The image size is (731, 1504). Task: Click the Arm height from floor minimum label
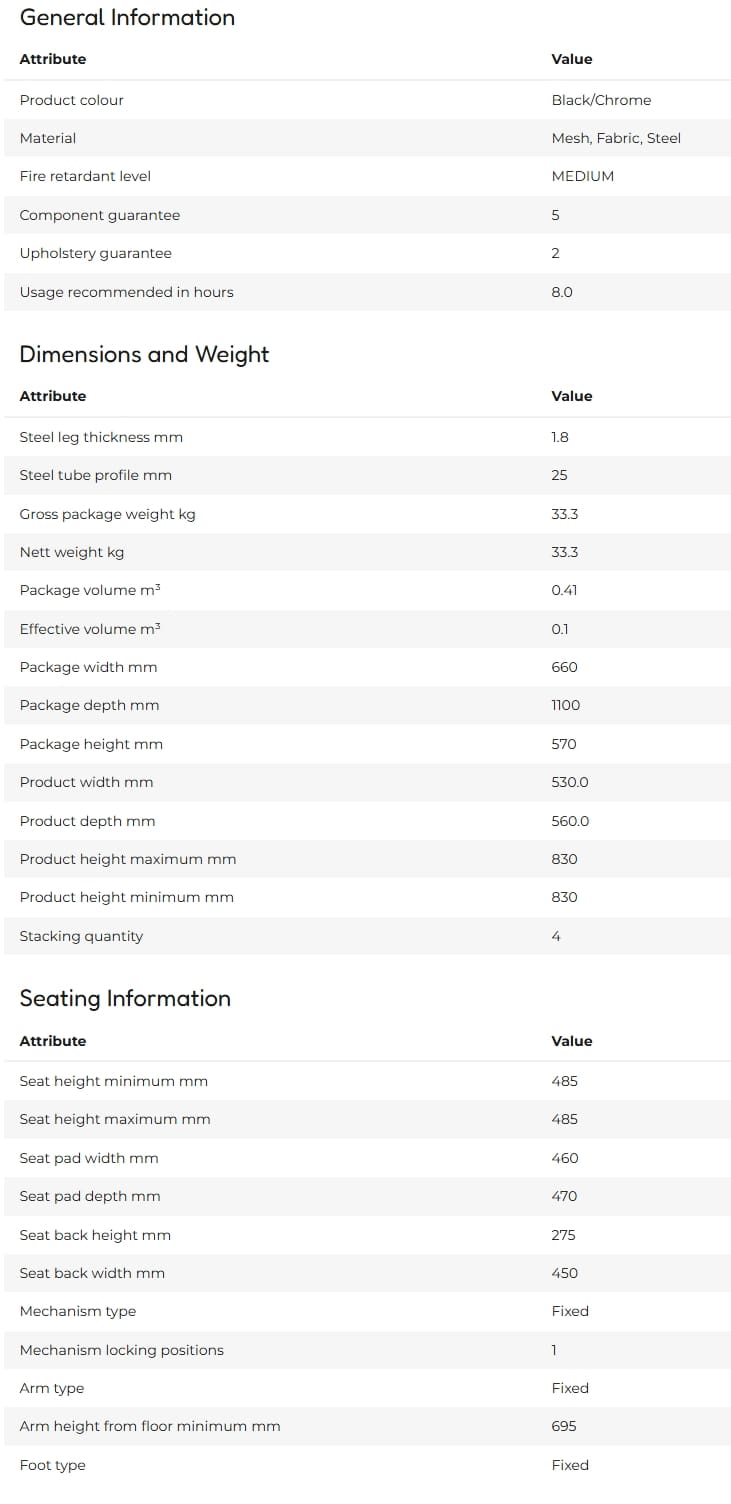tap(150, 1426)
